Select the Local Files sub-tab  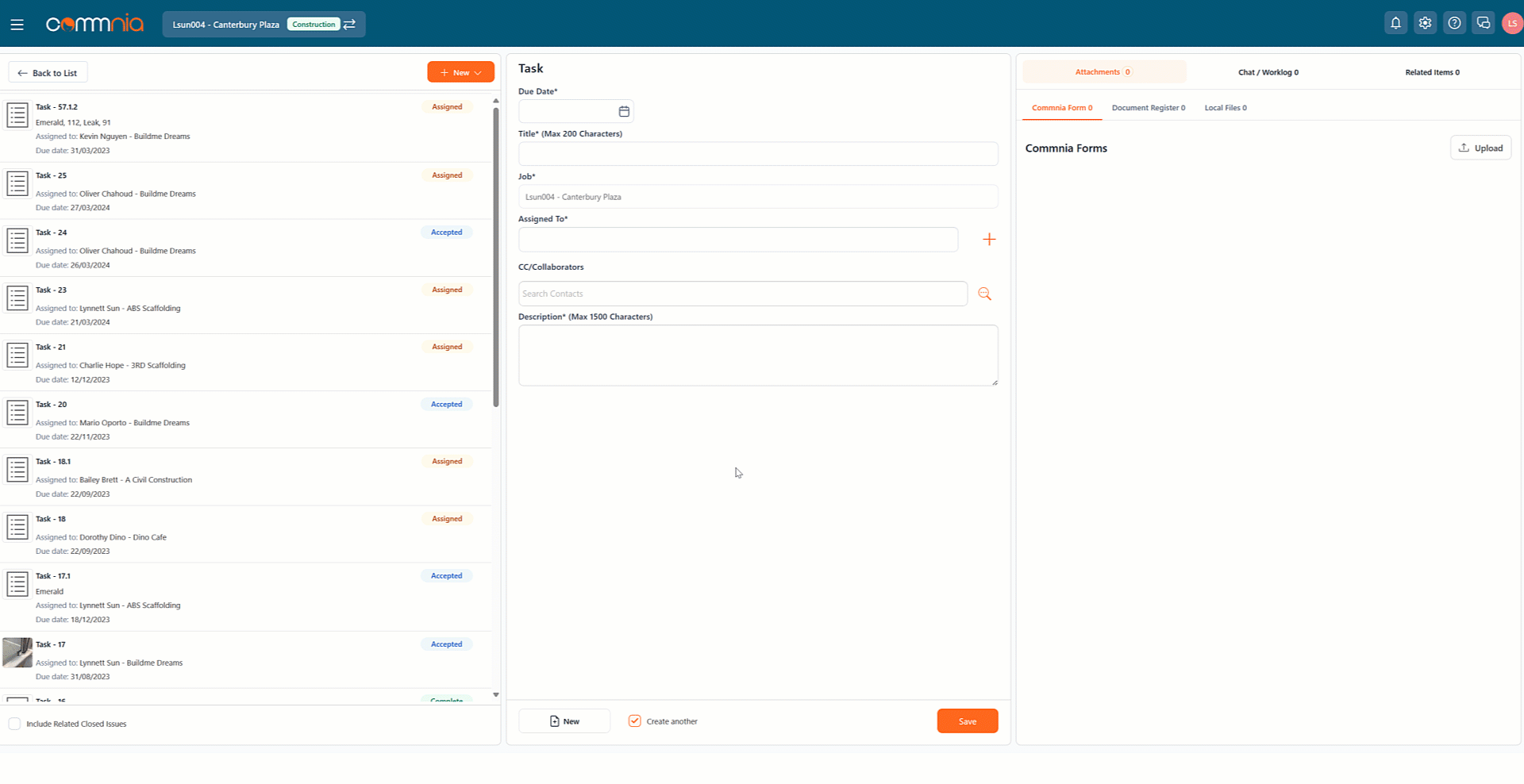tap(1226, 108)
